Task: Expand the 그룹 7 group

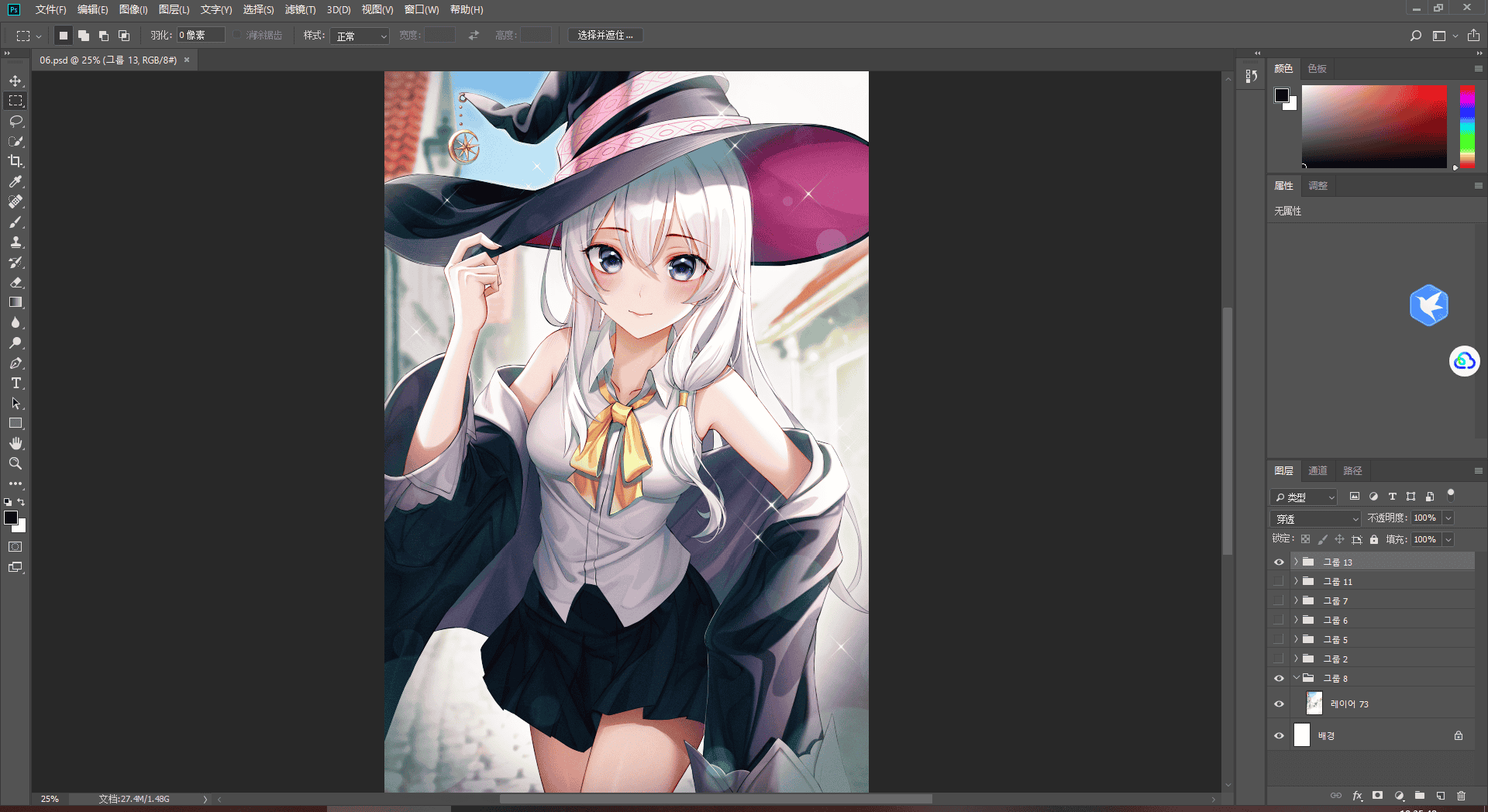Action: pyautogui.click(x=1296, y=600)
